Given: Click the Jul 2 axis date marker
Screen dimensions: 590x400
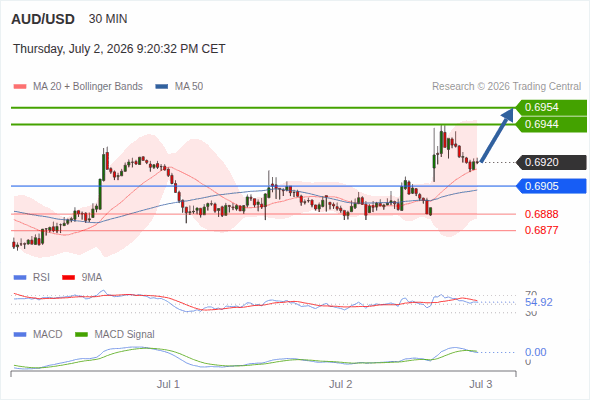Looking at the screenshot, I should 341,384.
